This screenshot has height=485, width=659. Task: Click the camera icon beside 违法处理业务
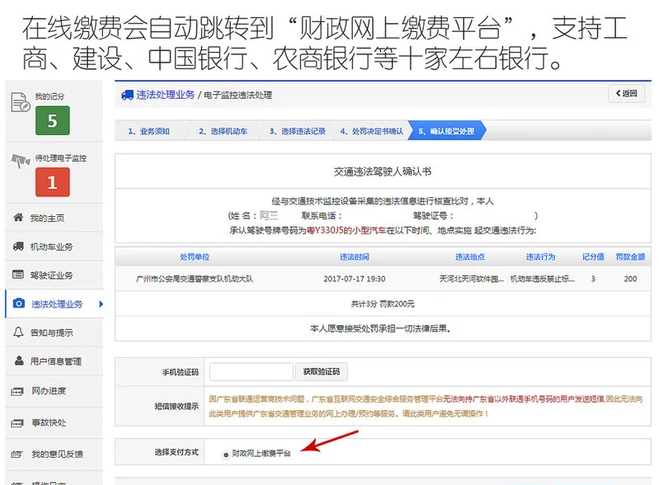pos(18,303)
